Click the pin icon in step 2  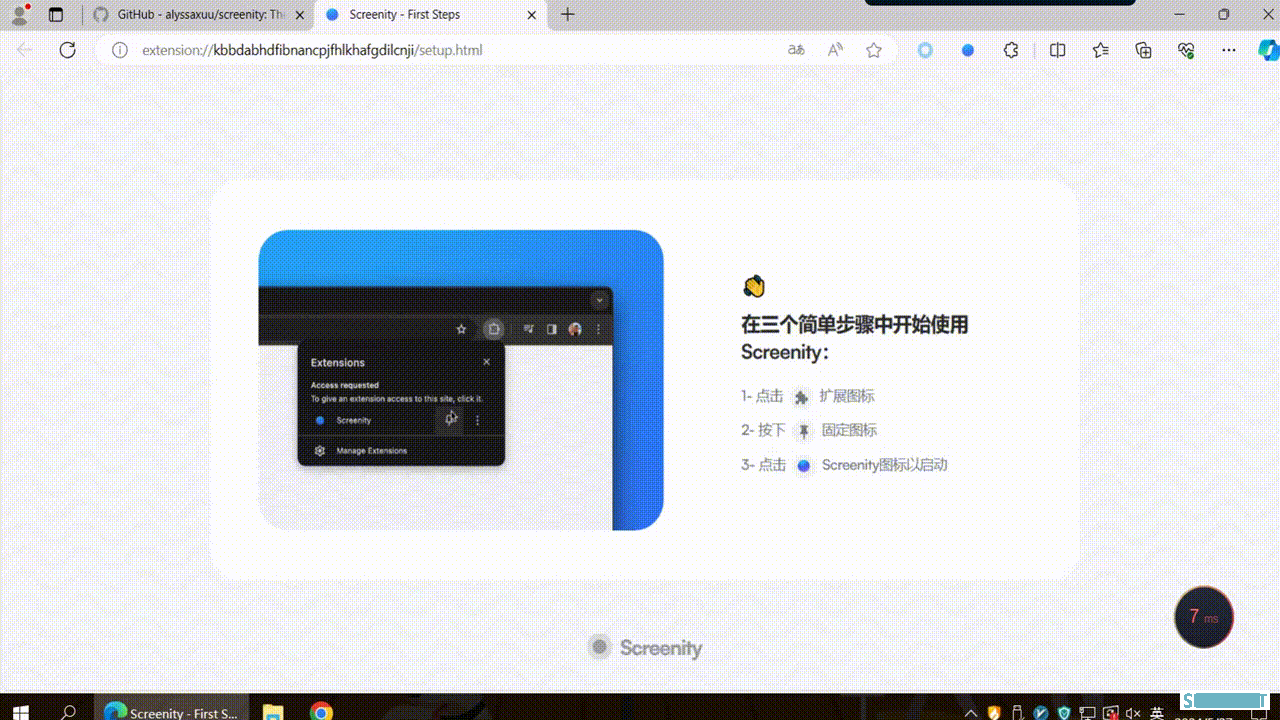click(x=803, y=431)
